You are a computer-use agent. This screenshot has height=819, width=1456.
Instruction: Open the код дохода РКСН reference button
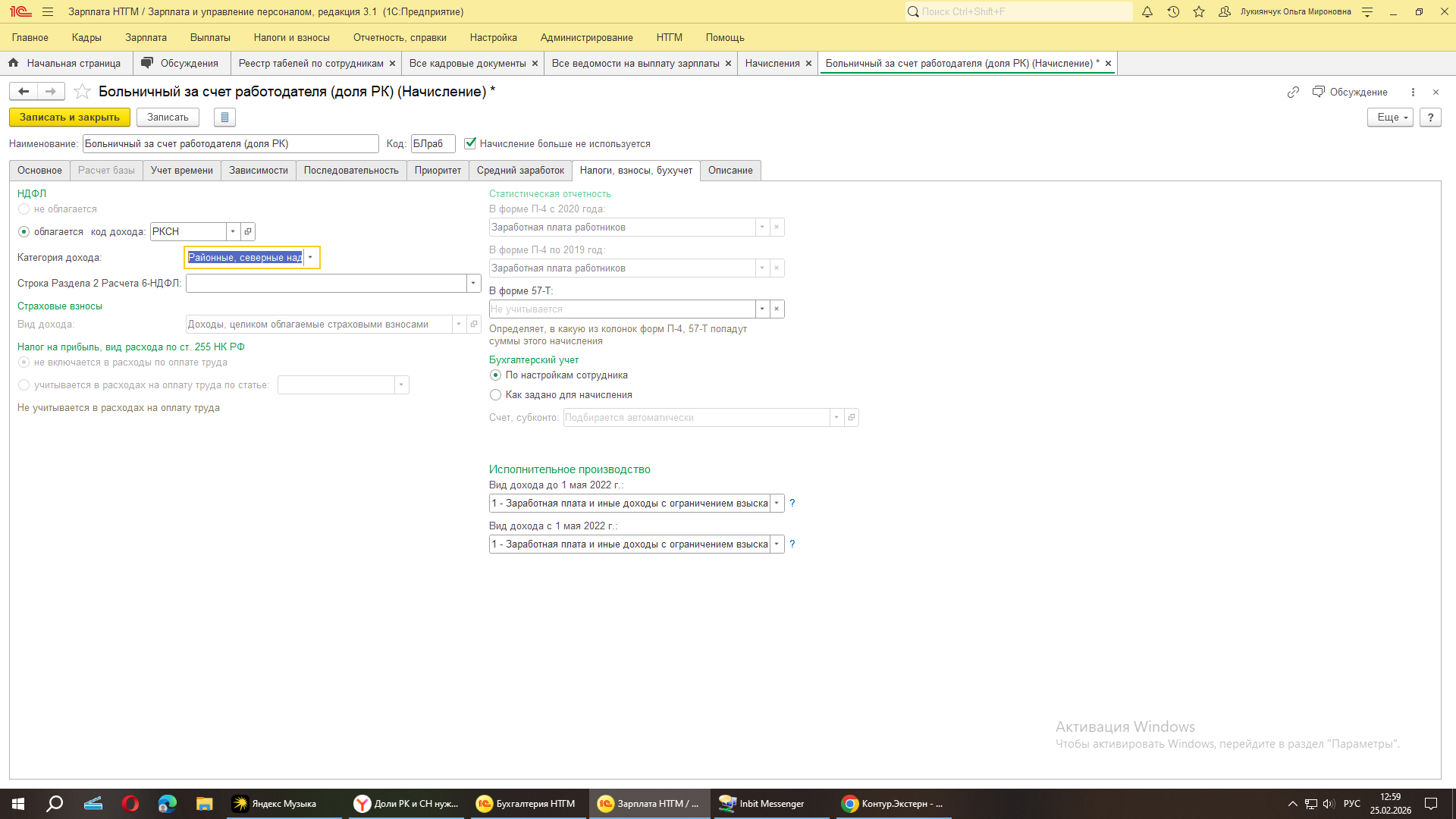pyautogui.click(x=248, y=231)
